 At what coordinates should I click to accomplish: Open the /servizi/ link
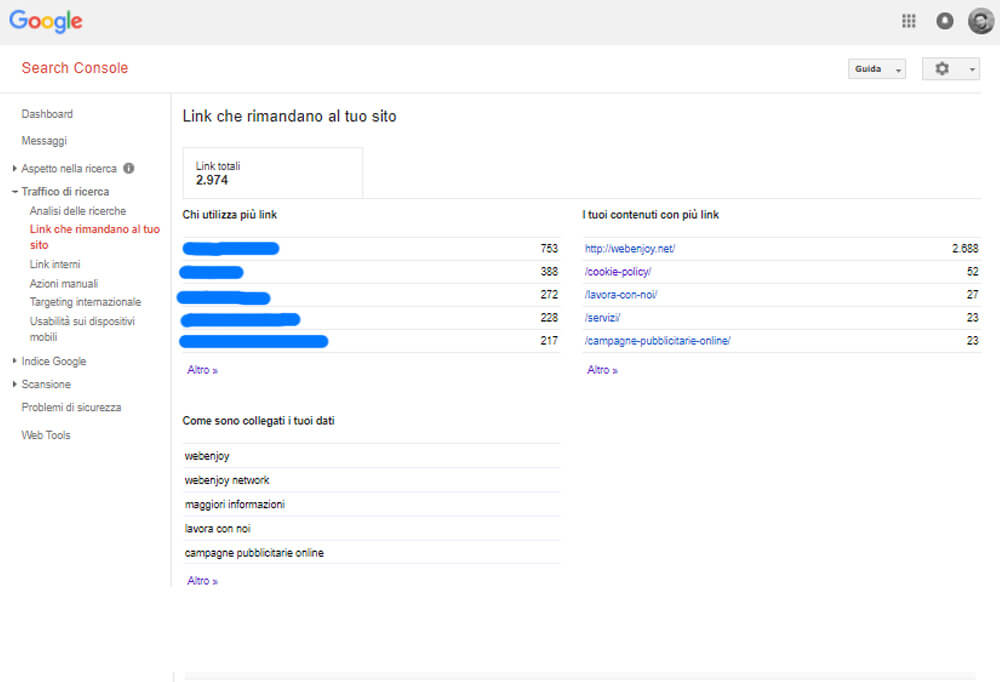(603, 318)
